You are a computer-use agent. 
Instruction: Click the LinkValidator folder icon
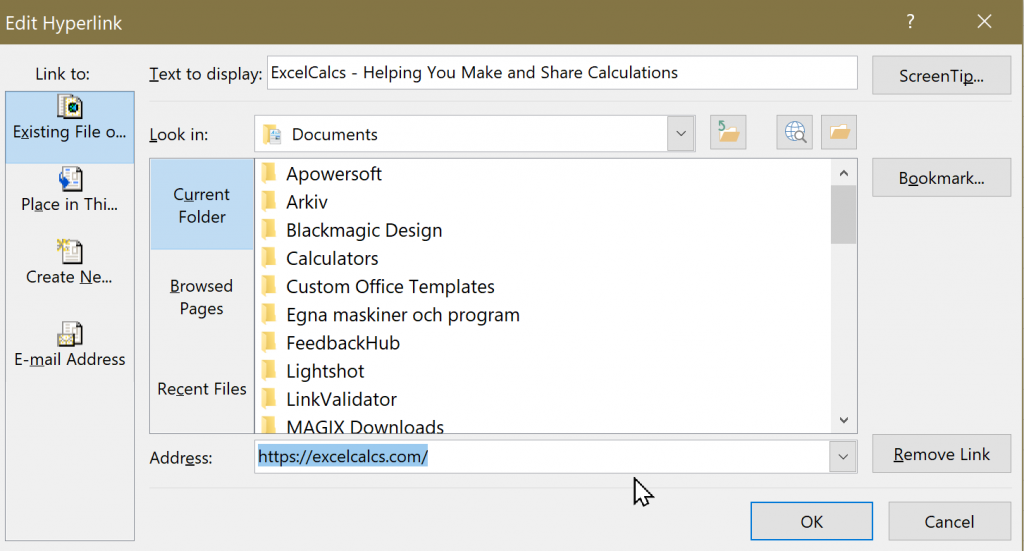point(268,399)
